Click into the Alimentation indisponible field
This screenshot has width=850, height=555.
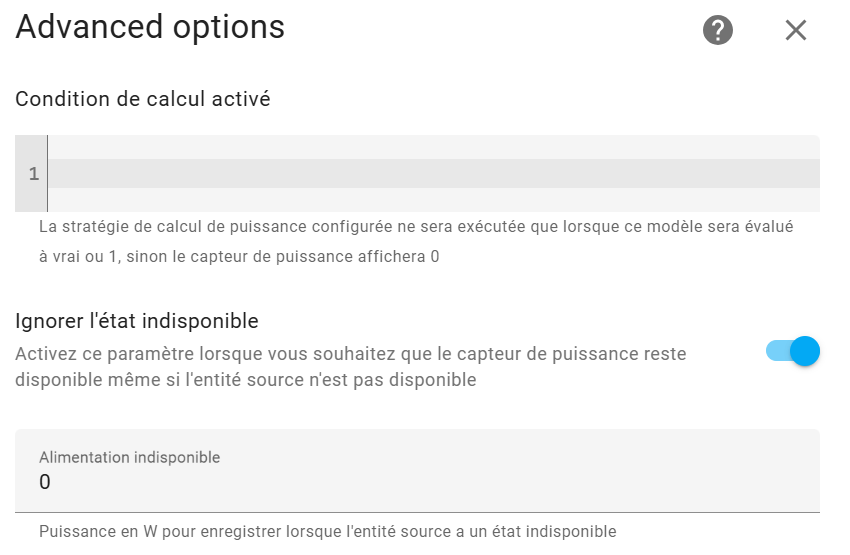pos(417,470)
